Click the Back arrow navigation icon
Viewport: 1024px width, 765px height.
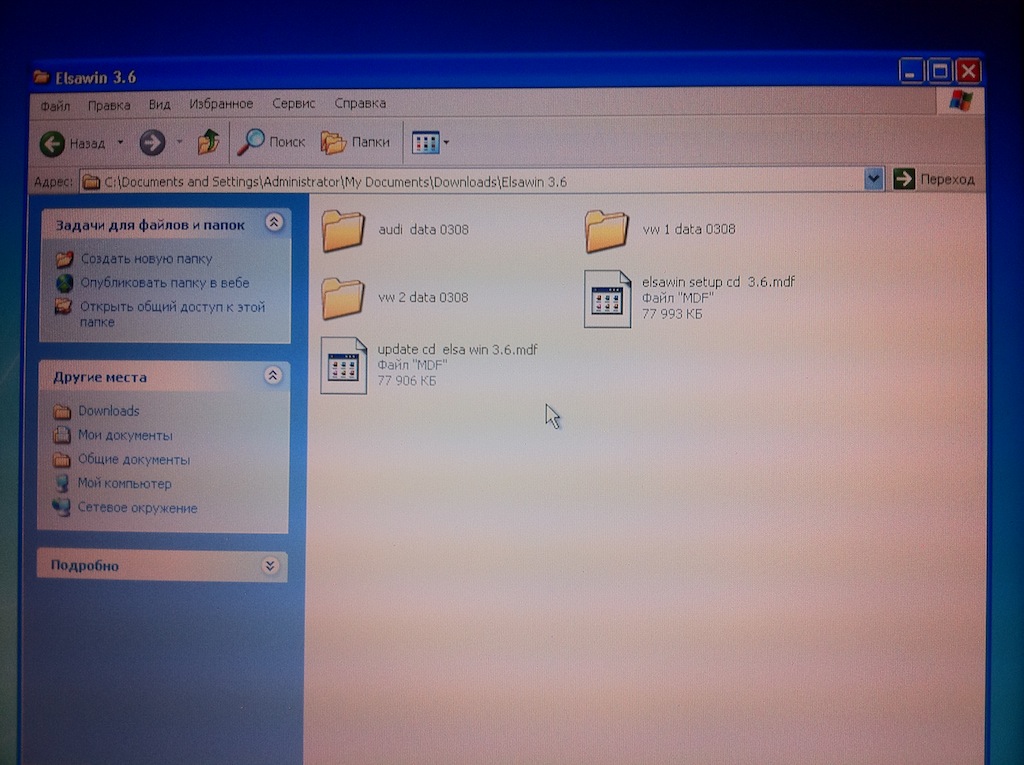point(52,144)
